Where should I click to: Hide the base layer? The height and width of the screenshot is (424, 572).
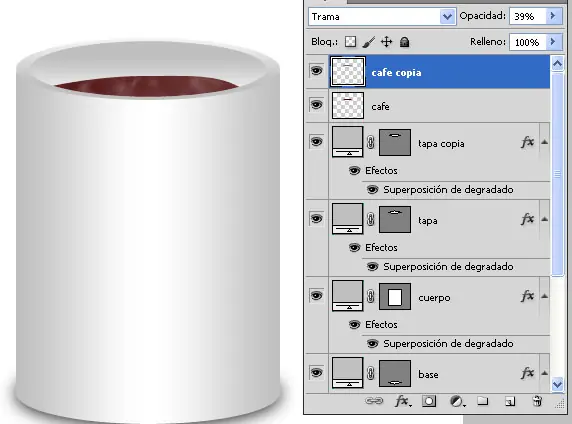coord(316,373)
